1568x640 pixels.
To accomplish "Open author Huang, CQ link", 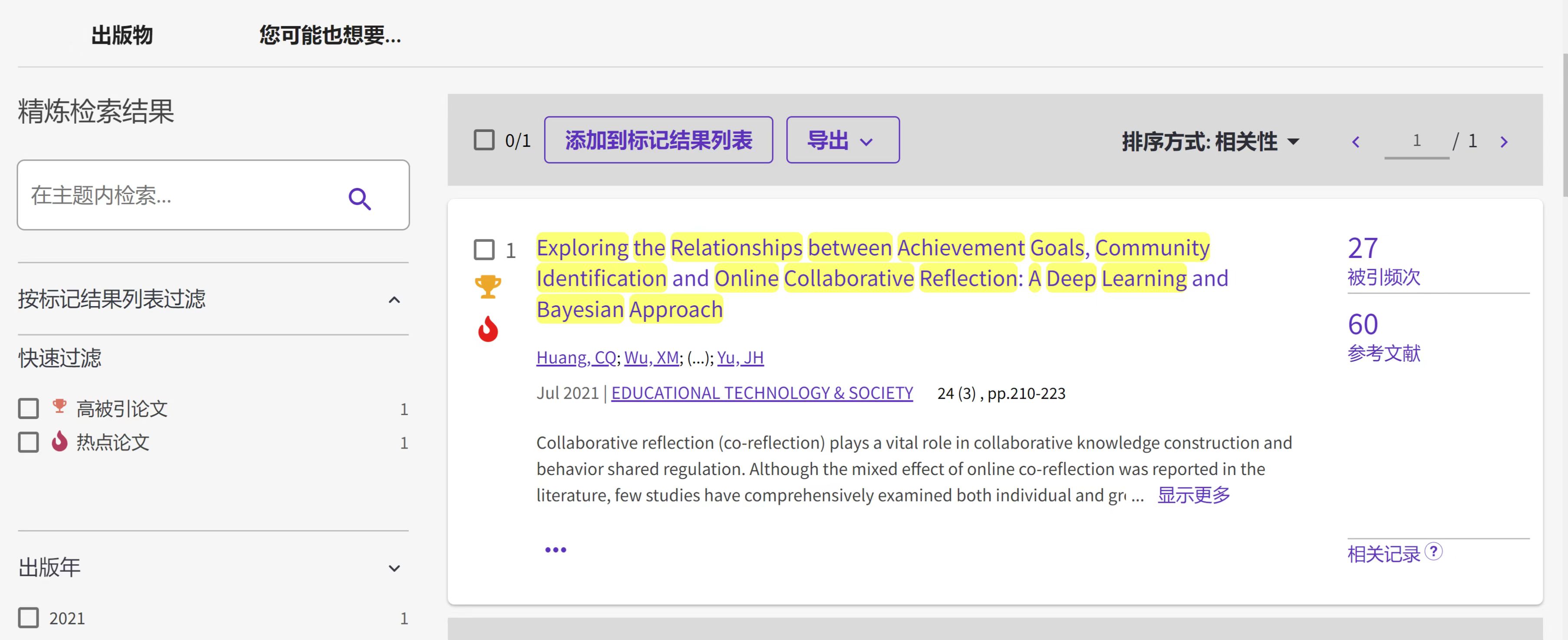I will point(576,357).
